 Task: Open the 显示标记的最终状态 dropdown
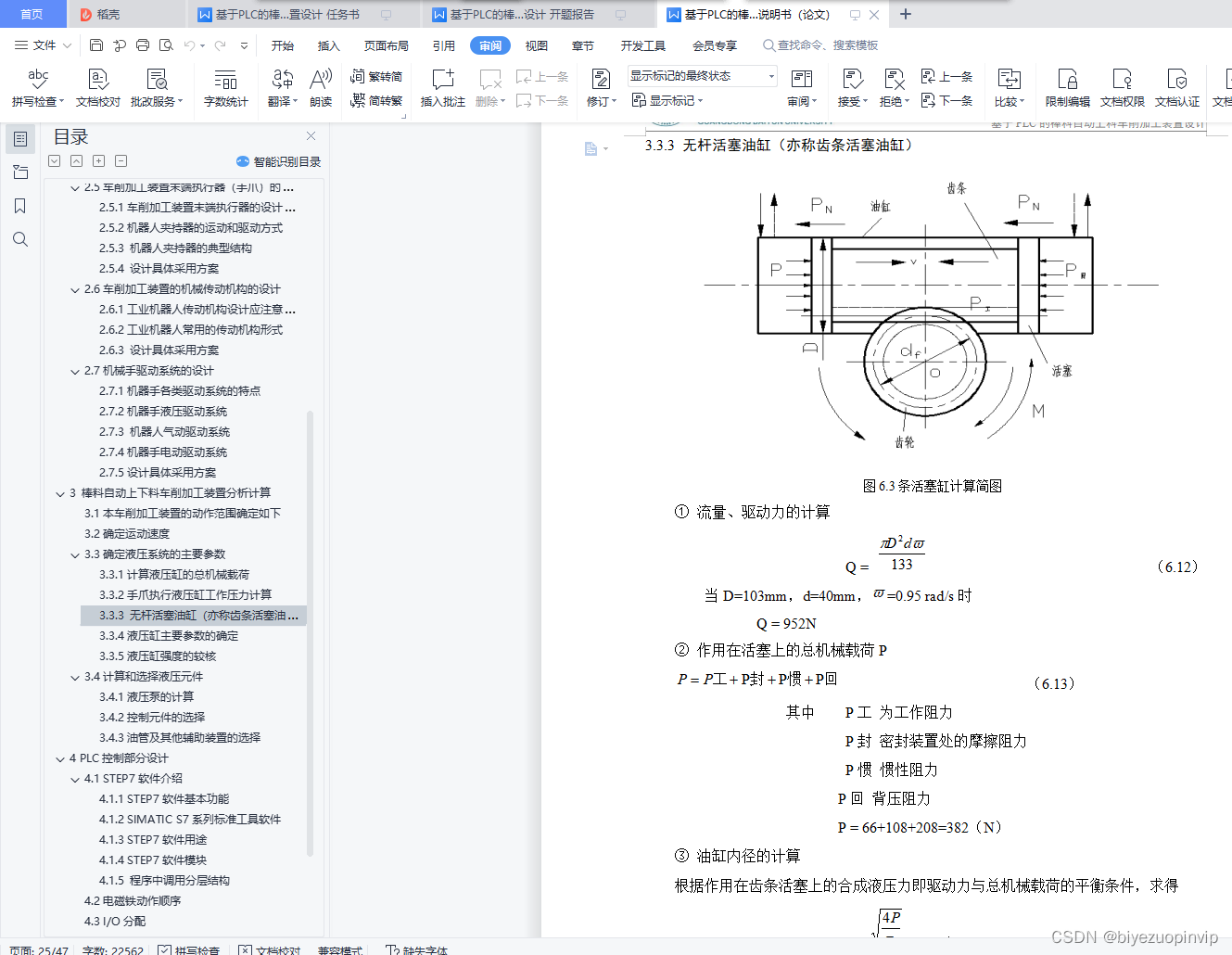coord(703,76)
